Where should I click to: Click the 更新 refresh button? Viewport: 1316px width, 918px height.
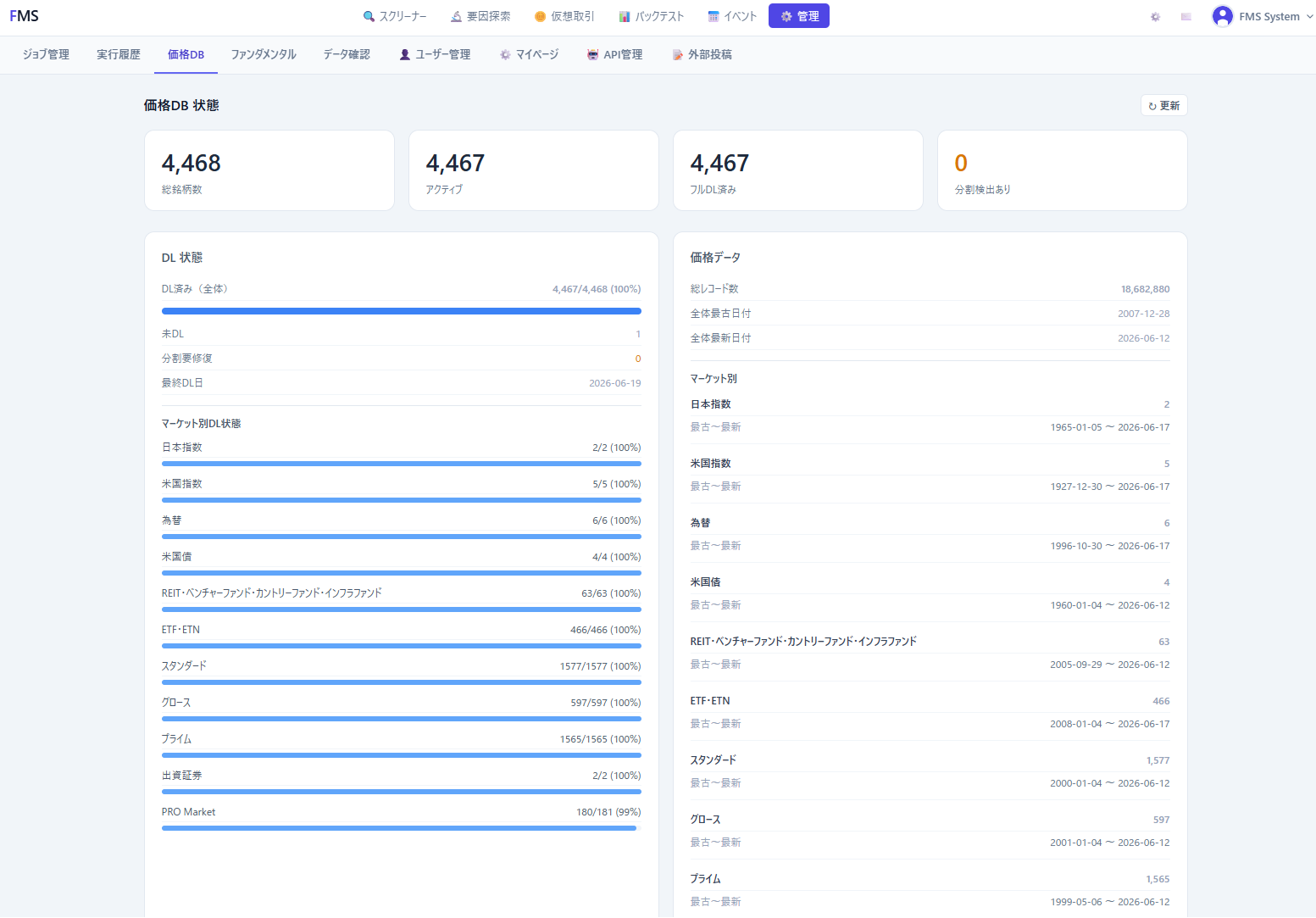(1163, 105)
